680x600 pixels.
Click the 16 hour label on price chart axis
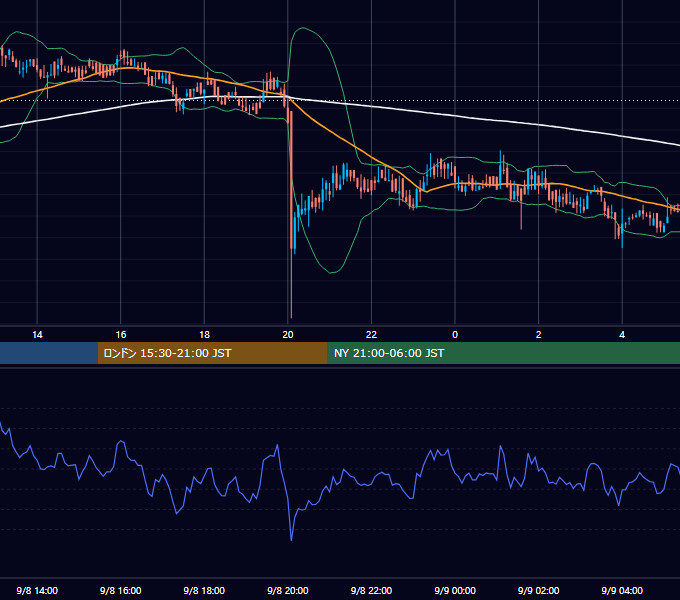point(121,335)
